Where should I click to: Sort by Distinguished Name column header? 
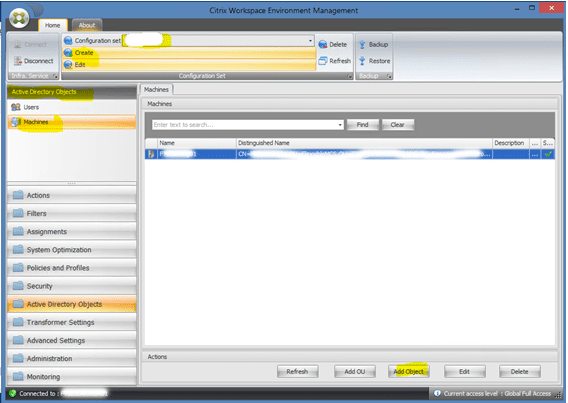364,143
